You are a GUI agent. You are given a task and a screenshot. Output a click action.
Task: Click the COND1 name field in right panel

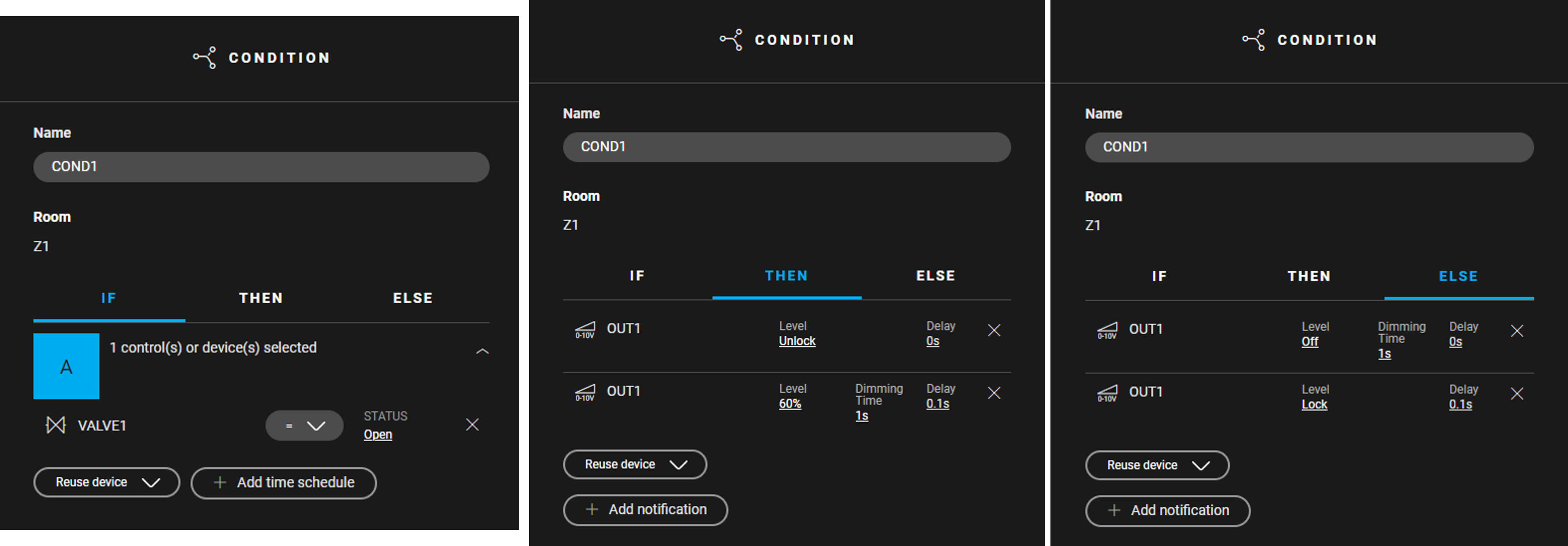click(1309, 147)
